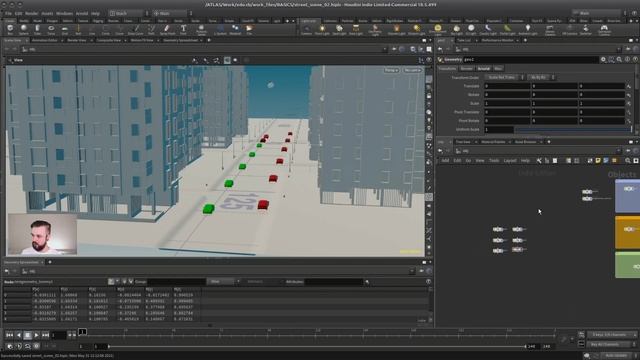Viewport: 640px width, 360px height.
Task: Add a Switcher from the shelf
Action: pyautogui.click(x=585, y=29)
